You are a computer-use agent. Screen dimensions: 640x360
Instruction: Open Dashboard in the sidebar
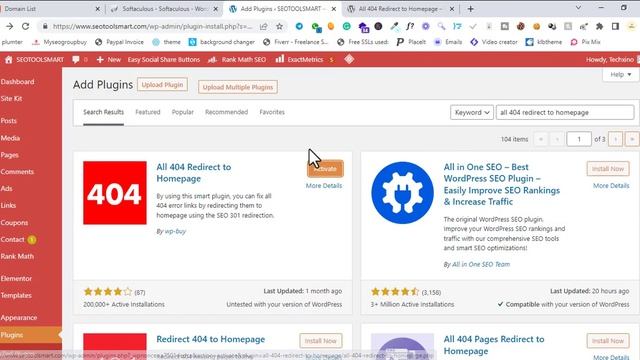pos(18,82)
